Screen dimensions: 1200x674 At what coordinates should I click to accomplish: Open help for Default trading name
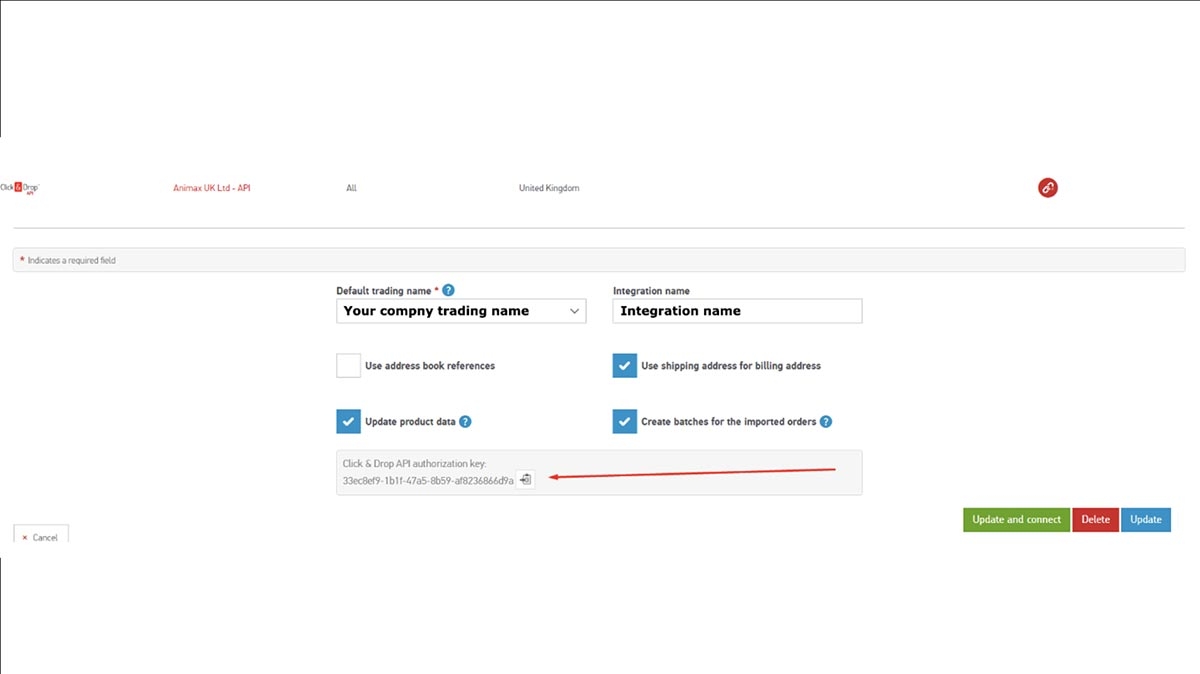(x=448, y=290)
